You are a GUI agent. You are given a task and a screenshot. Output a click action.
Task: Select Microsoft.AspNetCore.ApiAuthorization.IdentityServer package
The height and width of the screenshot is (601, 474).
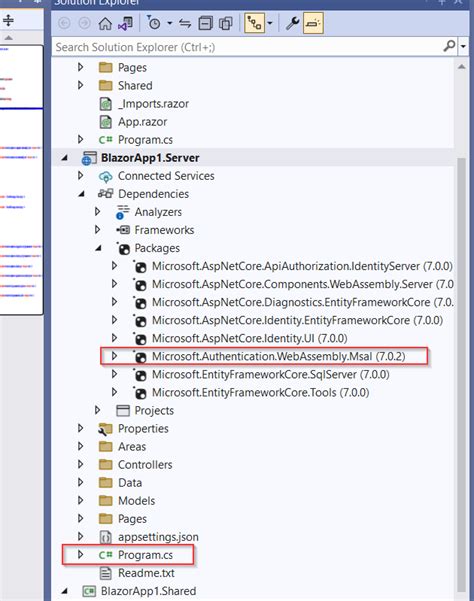pyautogui.click(x=302, y=266)
